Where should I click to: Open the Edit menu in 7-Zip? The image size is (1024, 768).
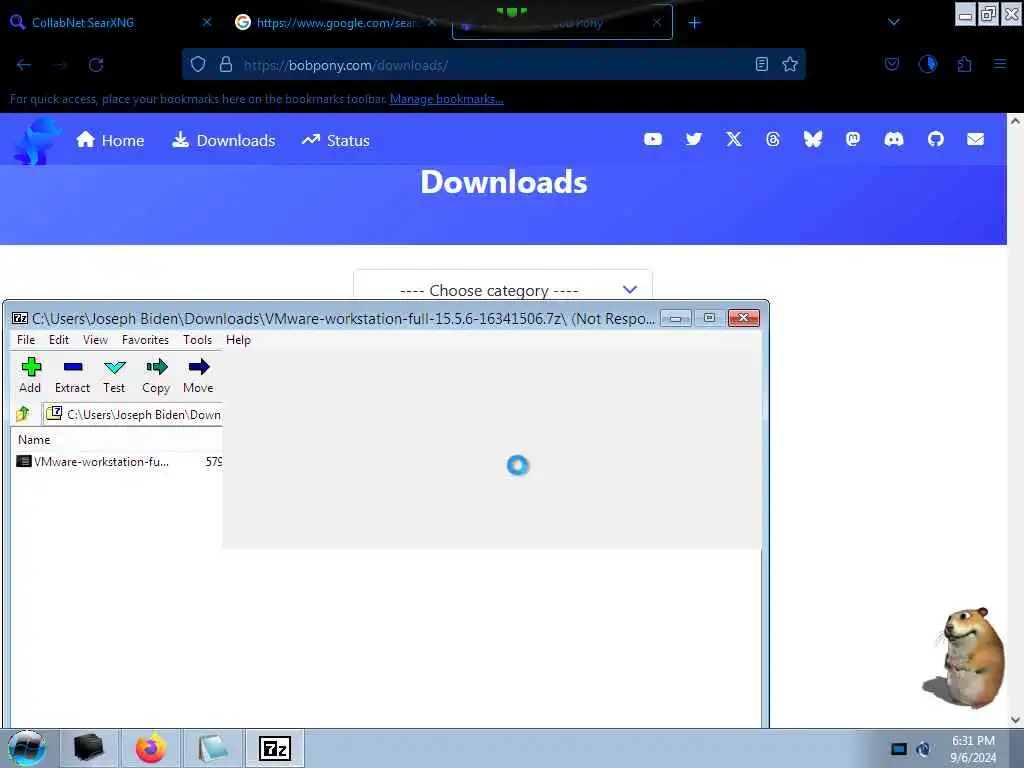coord(59,340)
